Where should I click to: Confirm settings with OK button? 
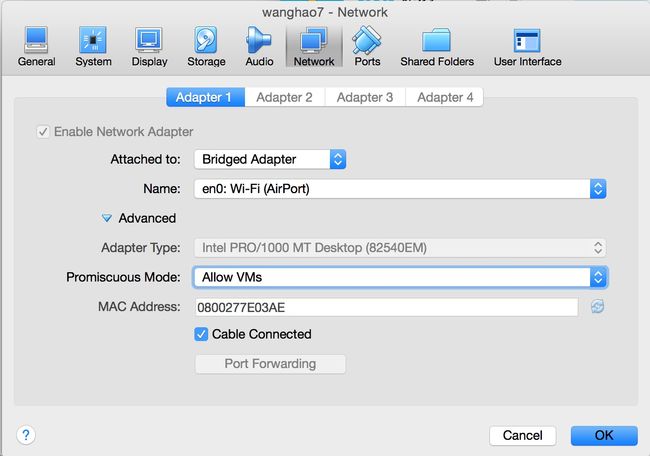click(x=604, y=435)
